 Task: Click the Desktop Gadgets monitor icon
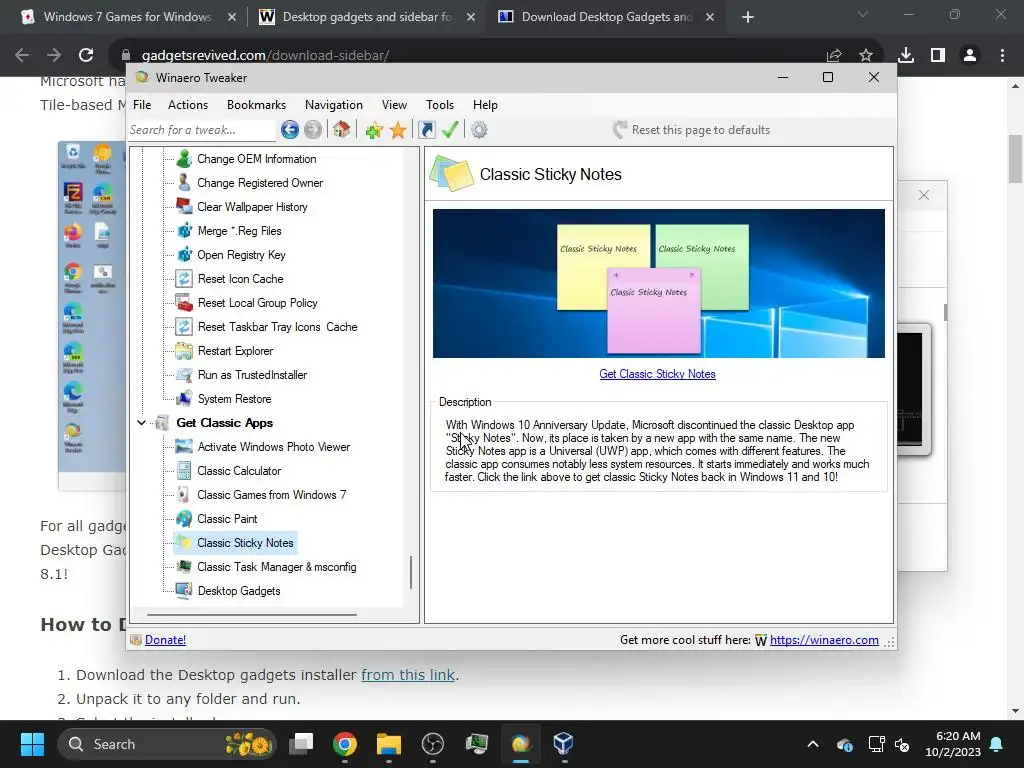click(184, 591)
